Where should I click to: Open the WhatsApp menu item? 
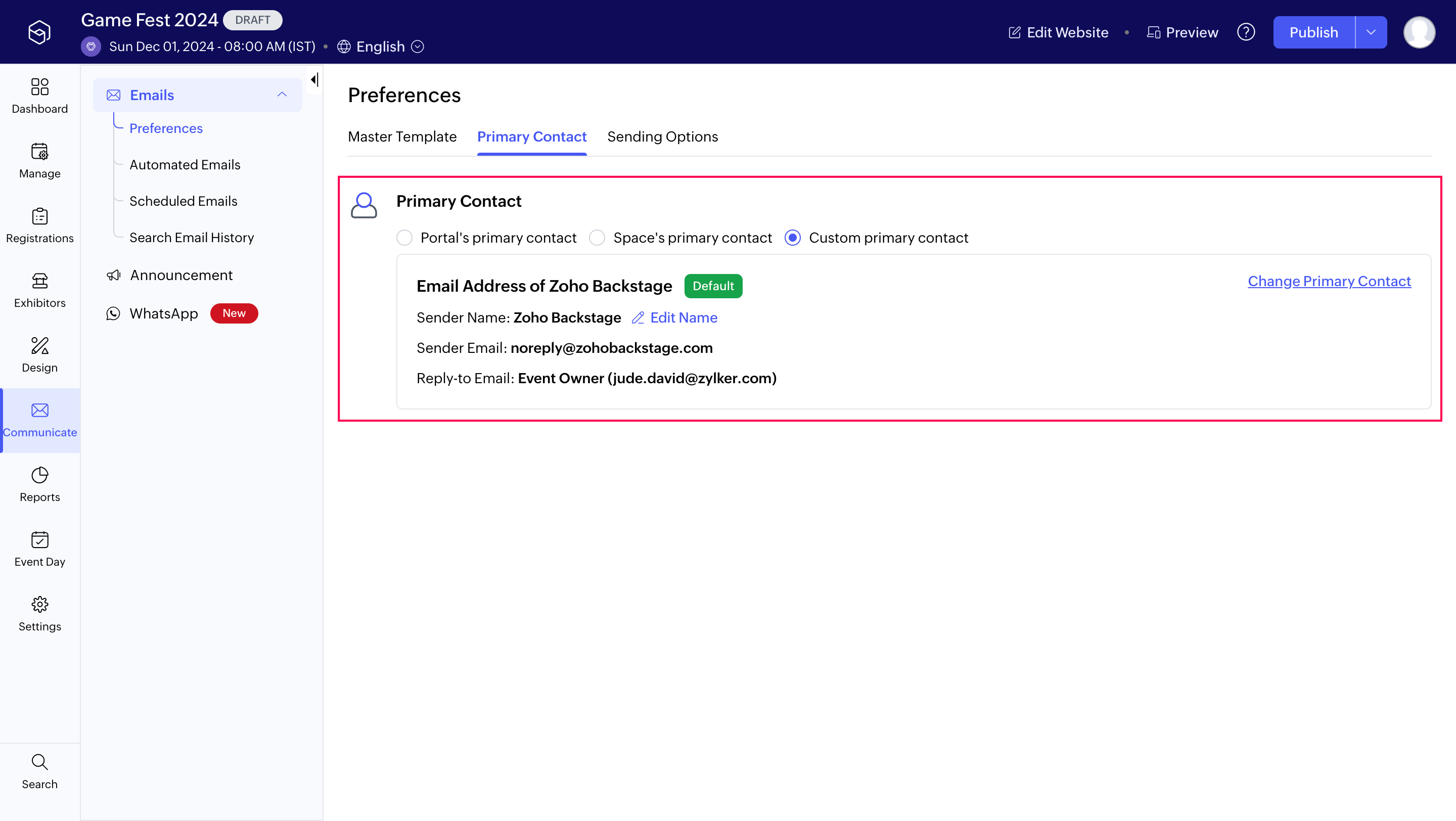pyautogui.click(x=163, y=313)
